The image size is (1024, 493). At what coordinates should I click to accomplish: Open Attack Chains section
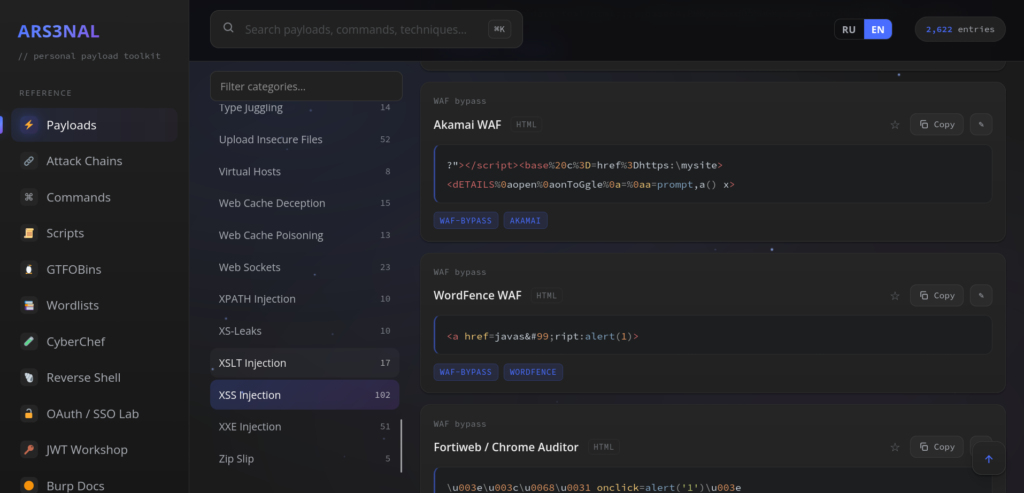[x=94, y=161]
